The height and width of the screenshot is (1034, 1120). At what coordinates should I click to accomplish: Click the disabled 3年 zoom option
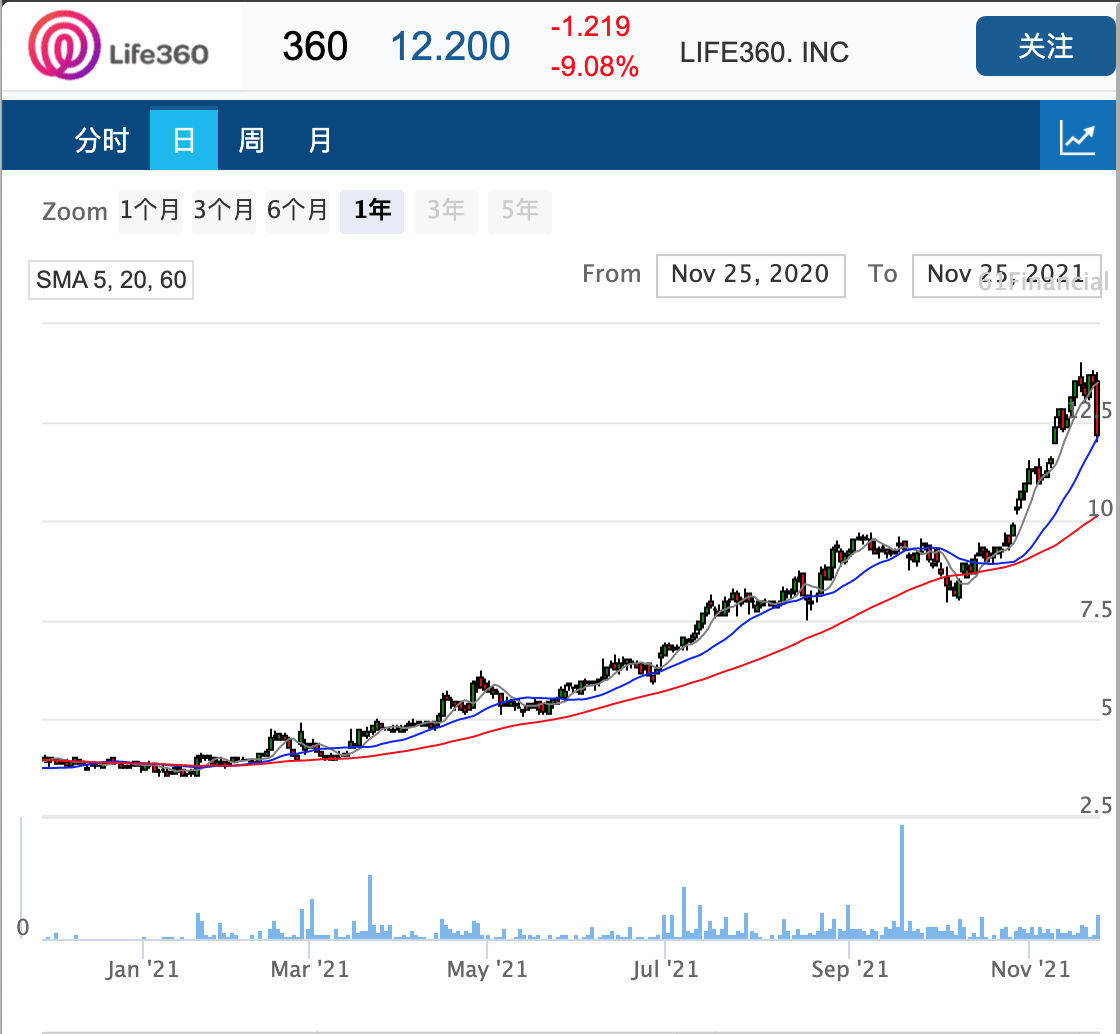pos(446,211)
